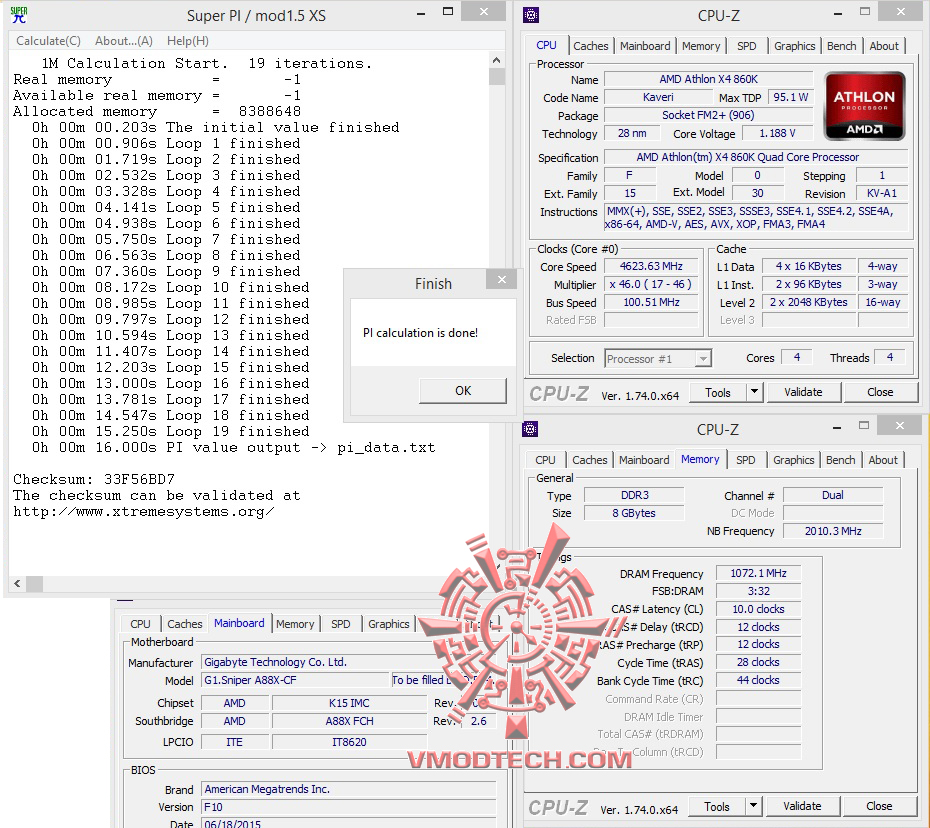
Task: Open About menu in Super PI
Action: (123, 41)
